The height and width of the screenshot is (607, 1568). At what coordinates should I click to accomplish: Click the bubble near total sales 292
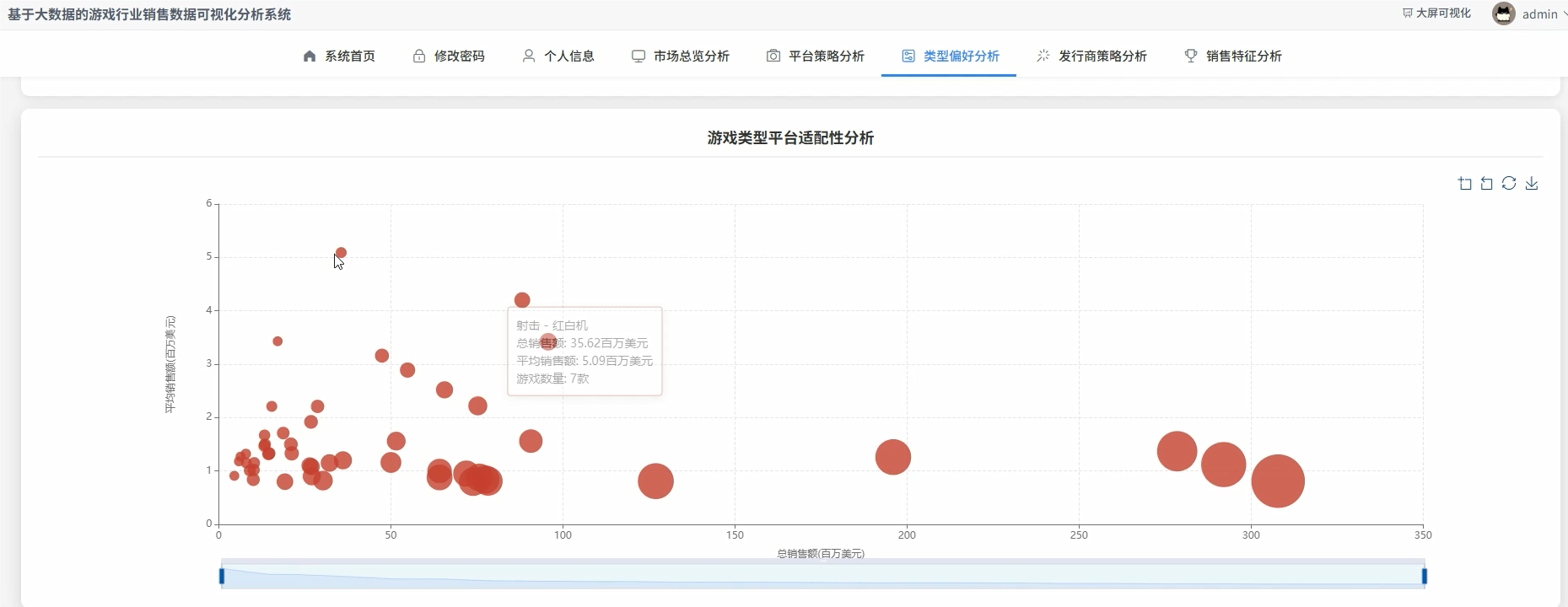(x=1223, y=465)
